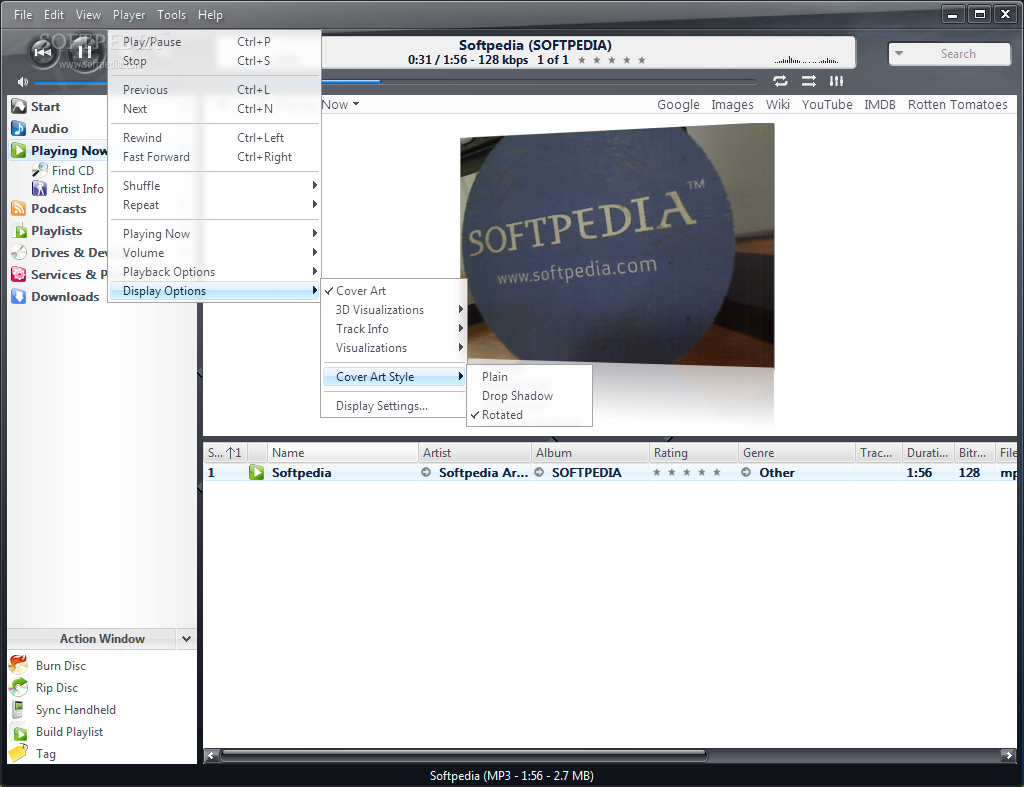
Task: Open the File menu
Action: pos(23,14)
